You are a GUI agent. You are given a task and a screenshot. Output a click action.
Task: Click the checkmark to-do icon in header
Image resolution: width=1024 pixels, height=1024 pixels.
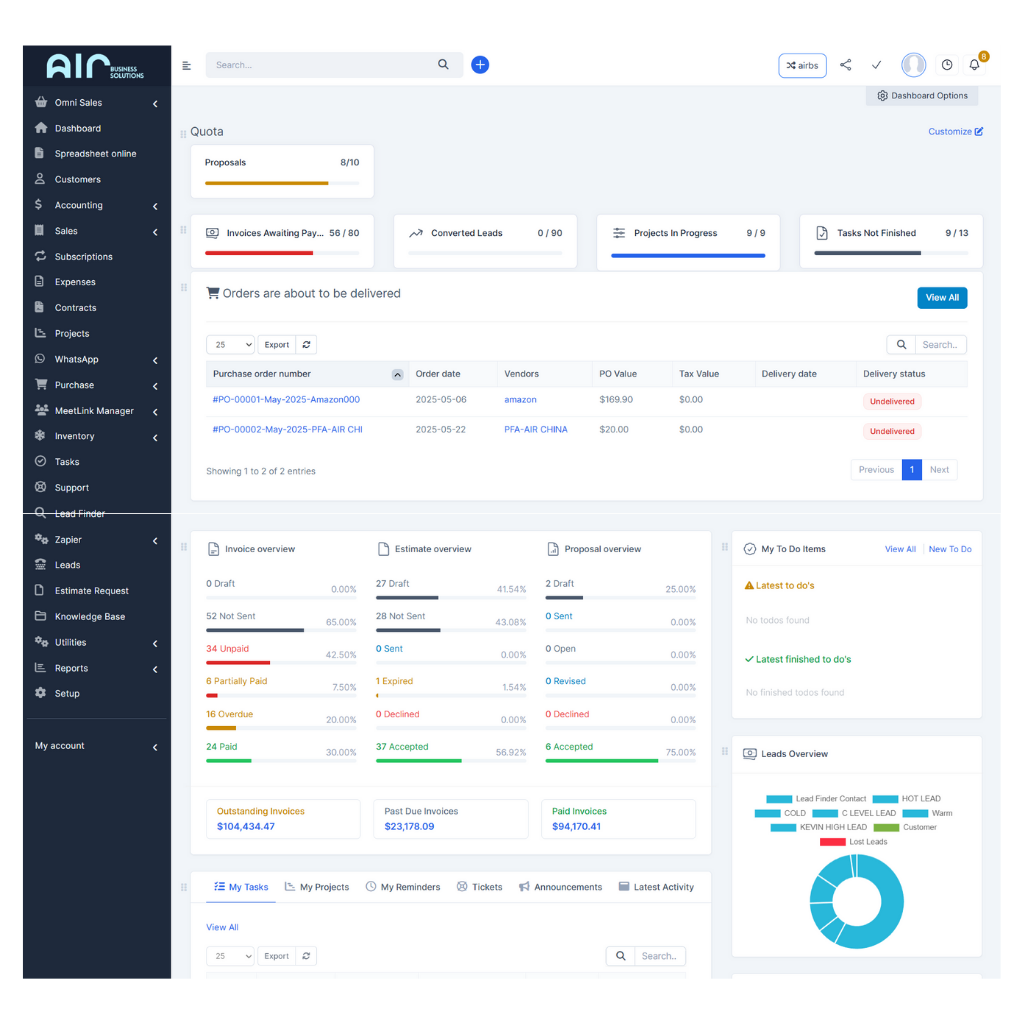[x=876, y=65]
